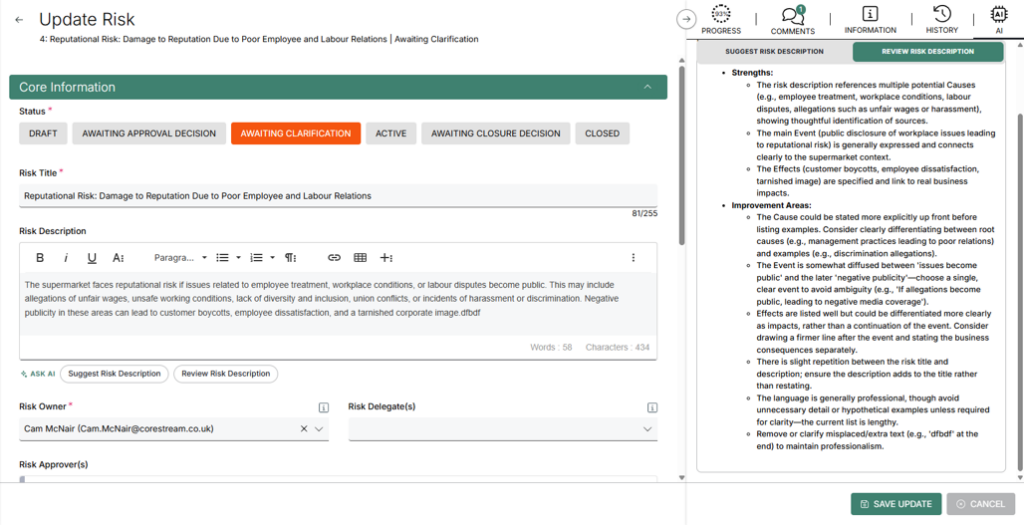Set status to Closed
This screenshot has height=525, width=1024.
(x=602, y=133)
